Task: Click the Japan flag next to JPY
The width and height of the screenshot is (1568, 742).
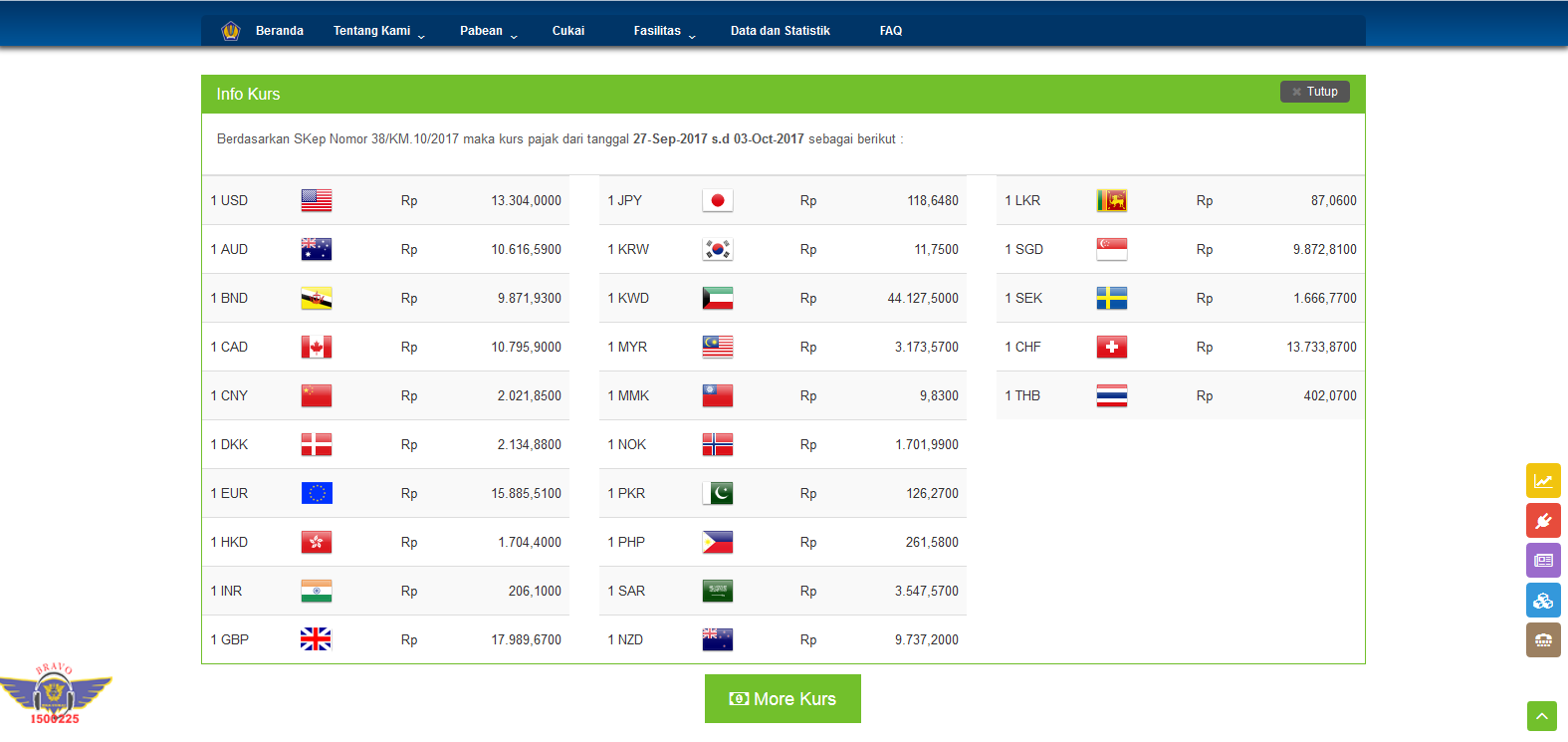Action: 718,200
